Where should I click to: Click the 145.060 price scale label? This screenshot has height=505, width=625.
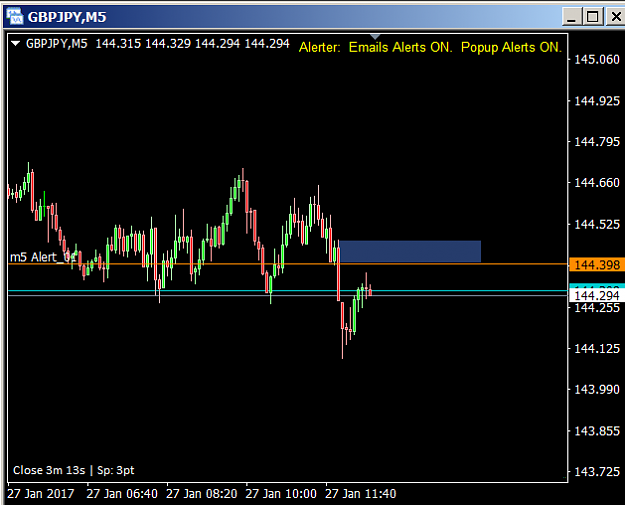tap(597, 59)
